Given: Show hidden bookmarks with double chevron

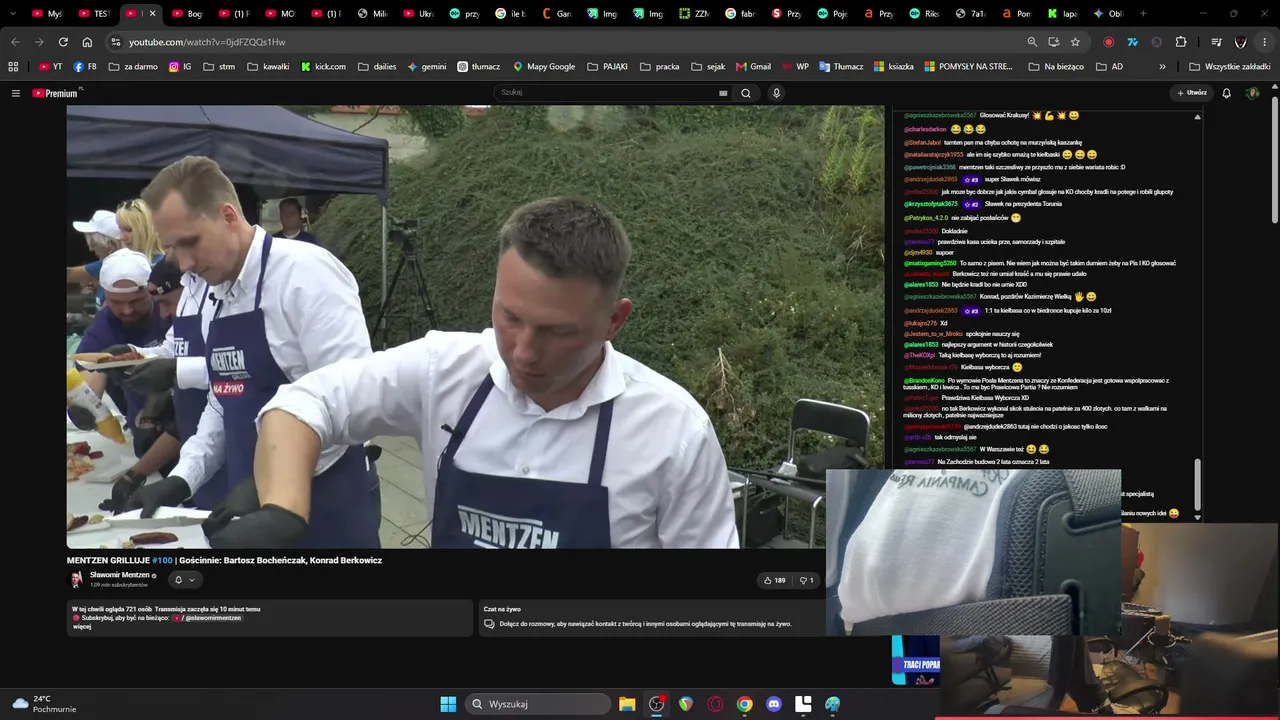Looking at the screenshot, I should tap(1162, 67).
